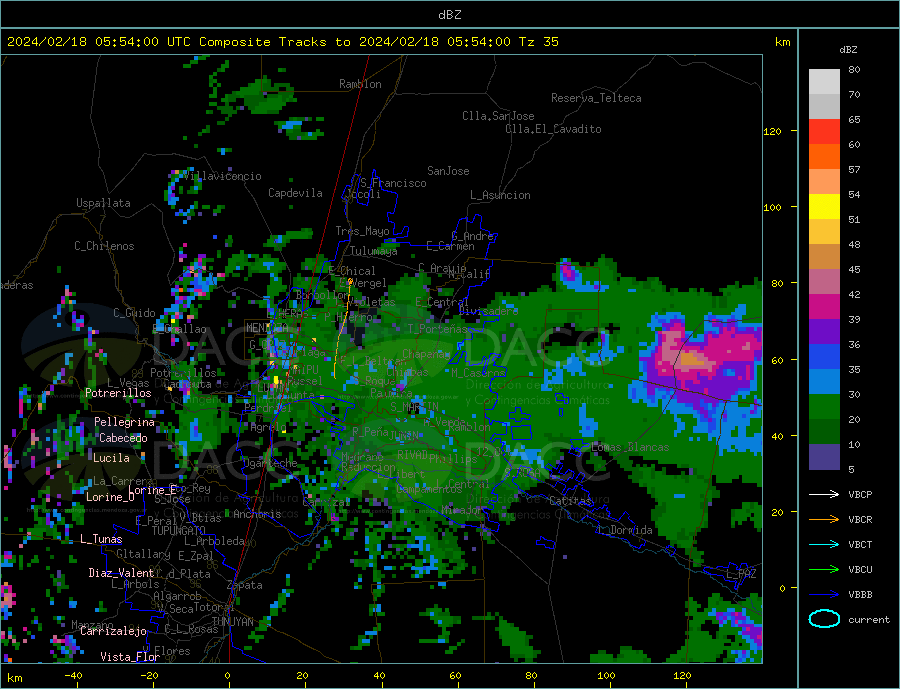Click the legend label VBCP
This screenshot has width=900, height=689.
pyautogui.click(x=860, y=494)
